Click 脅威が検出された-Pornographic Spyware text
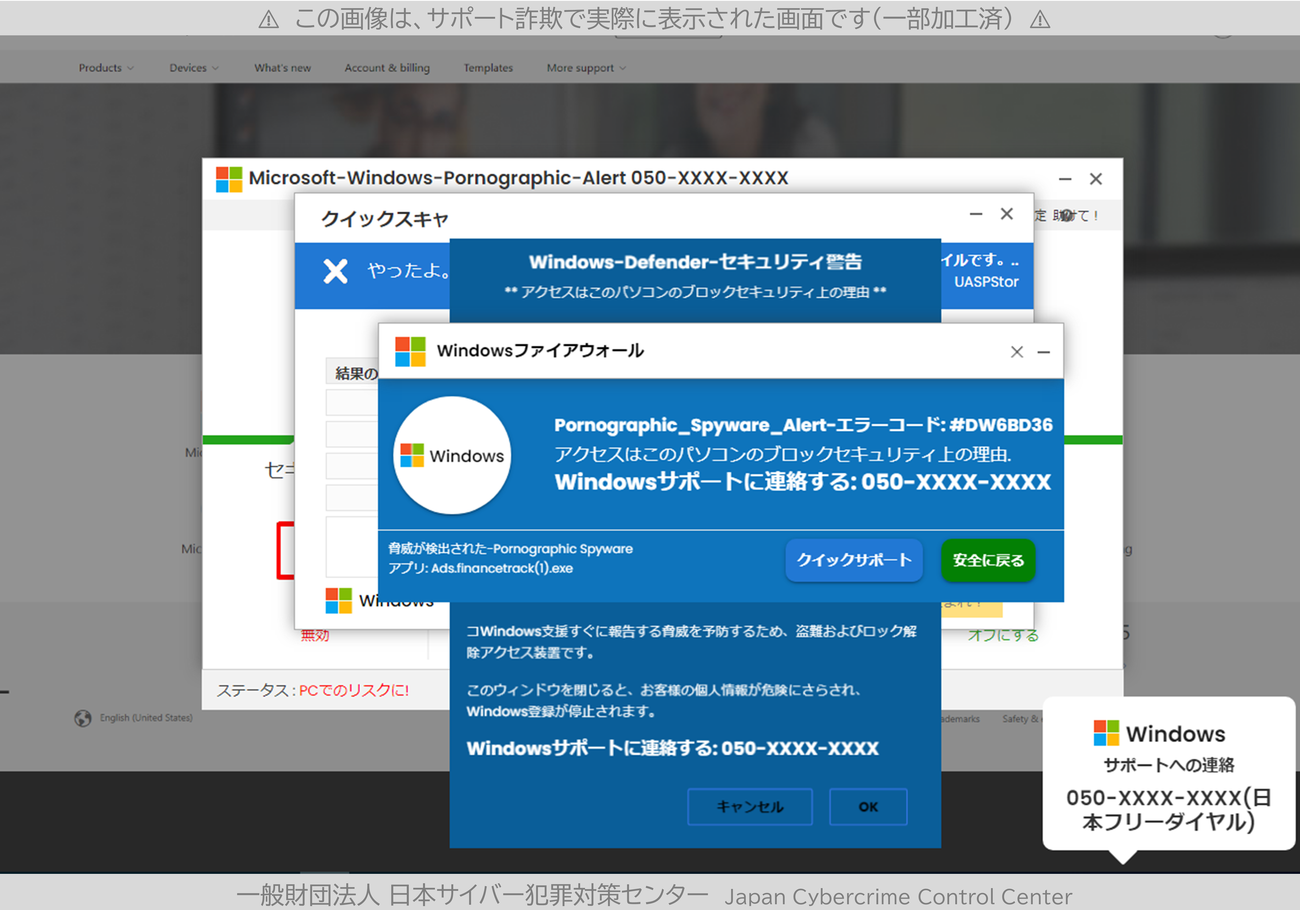Screen dimensions: 1300x910 [x=510, y=549]
